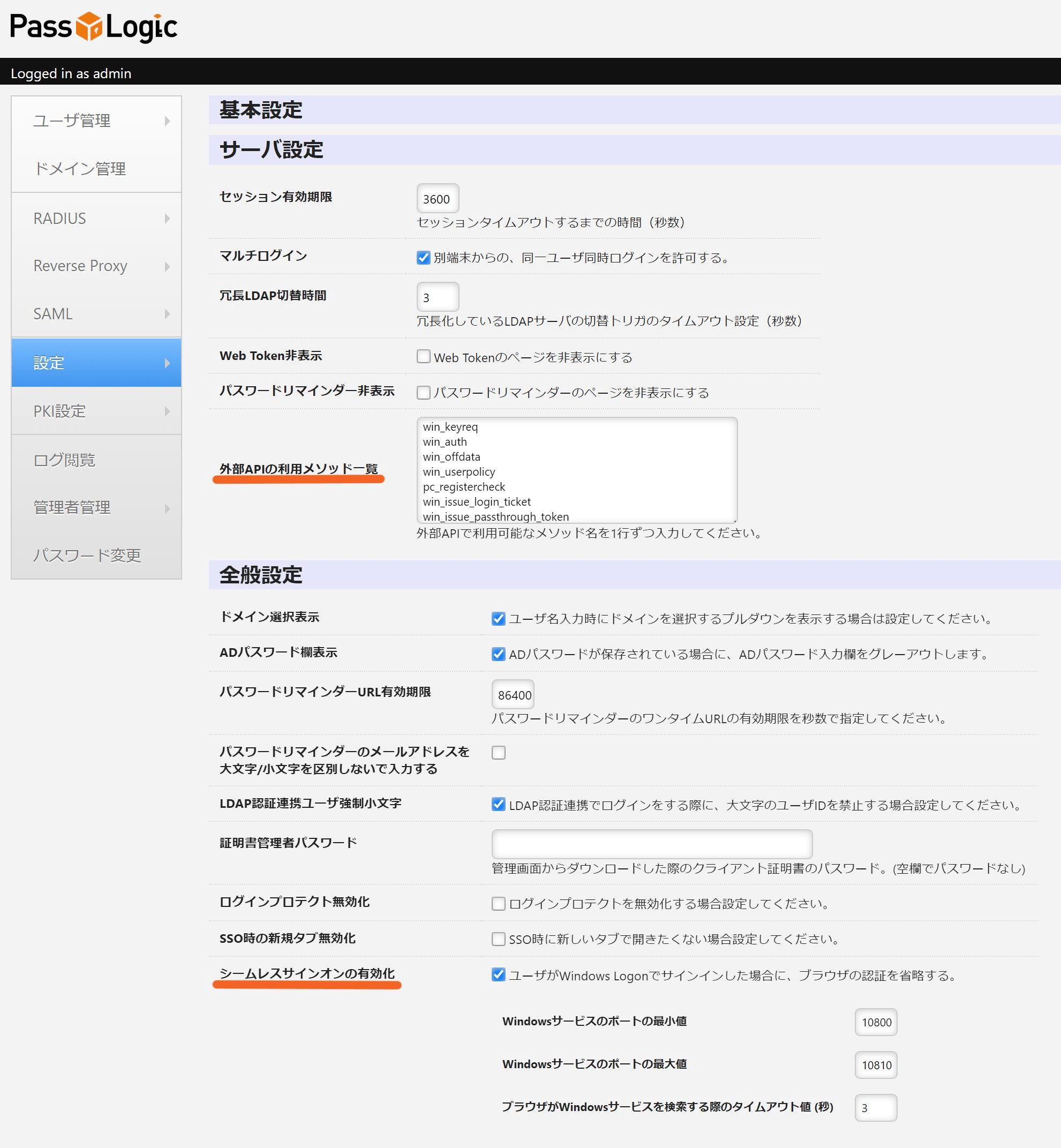1061x1148 pixels.
Task: Open ログ閲覧 in the sidebar
Action: coord(64,460)
